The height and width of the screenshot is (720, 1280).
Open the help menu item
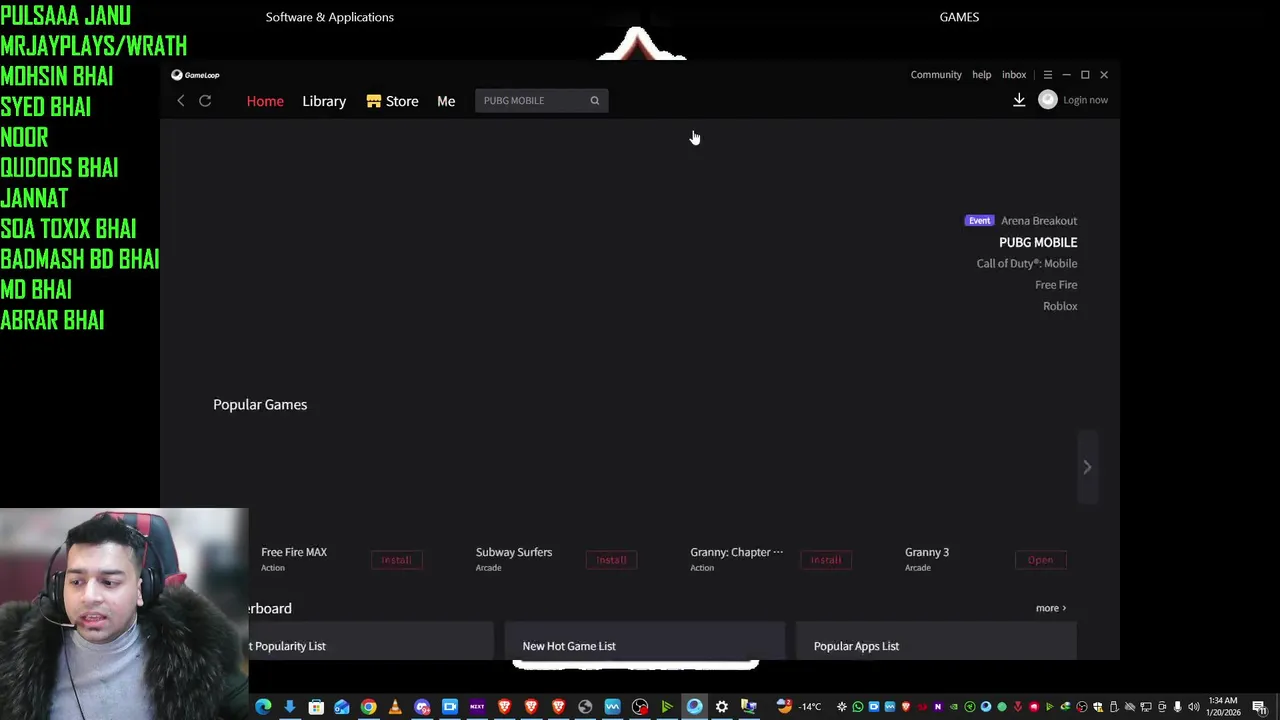pos(982,75)
